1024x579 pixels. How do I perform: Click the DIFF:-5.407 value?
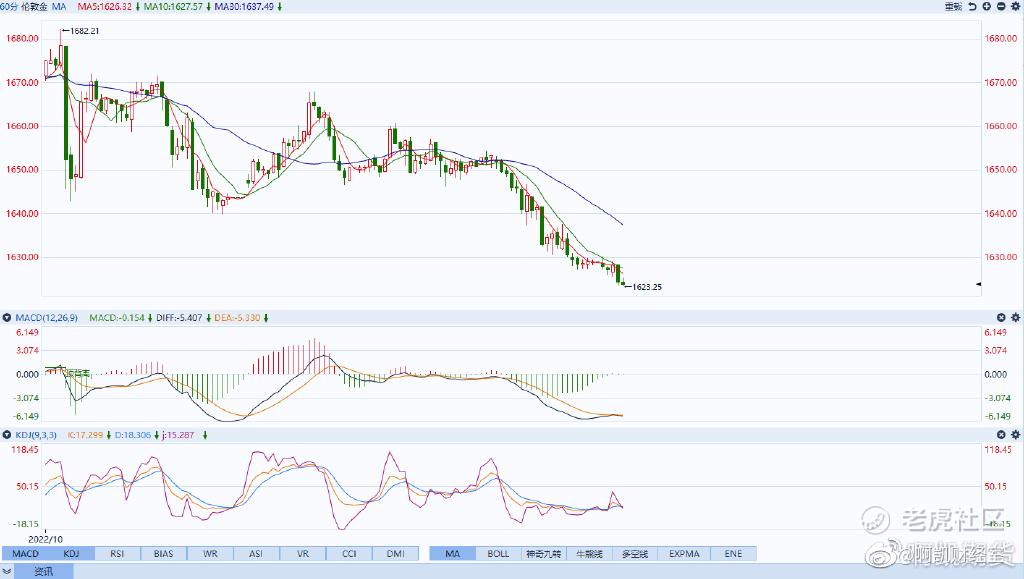point(179,318)
